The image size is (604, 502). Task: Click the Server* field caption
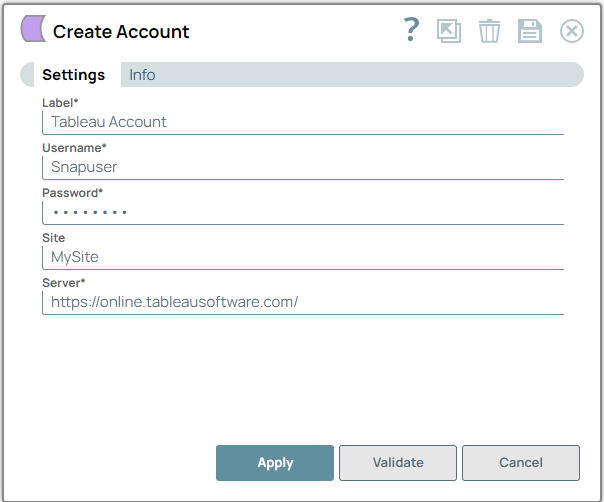[x=64, y=283]
